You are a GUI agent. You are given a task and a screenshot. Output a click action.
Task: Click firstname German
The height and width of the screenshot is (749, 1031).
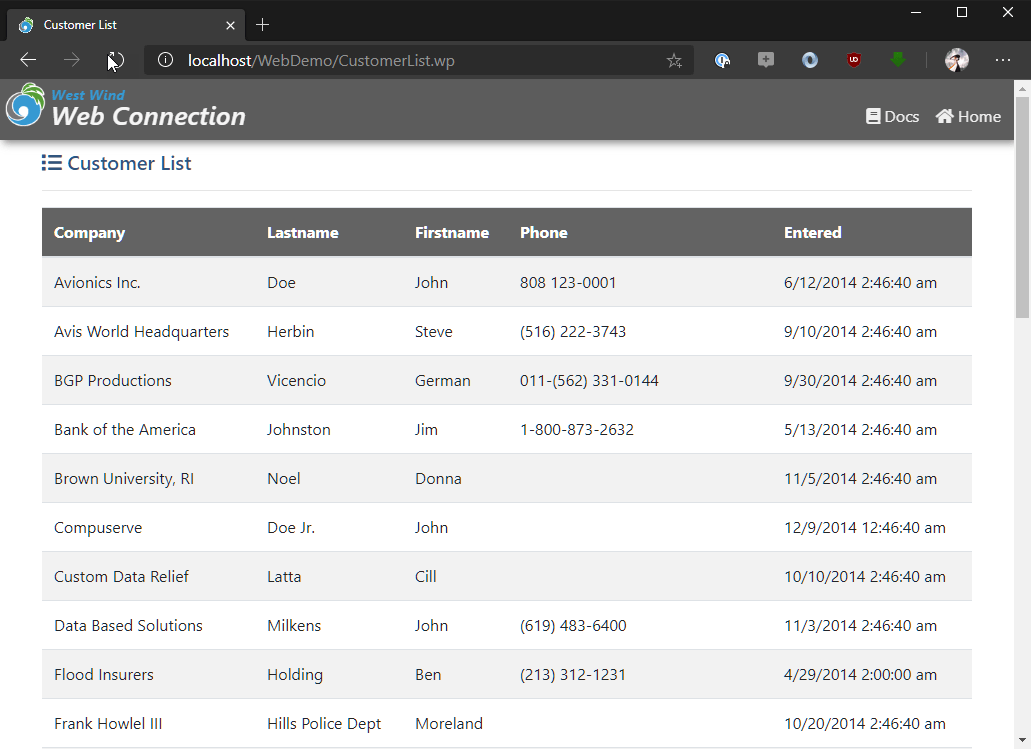point(443,381)
